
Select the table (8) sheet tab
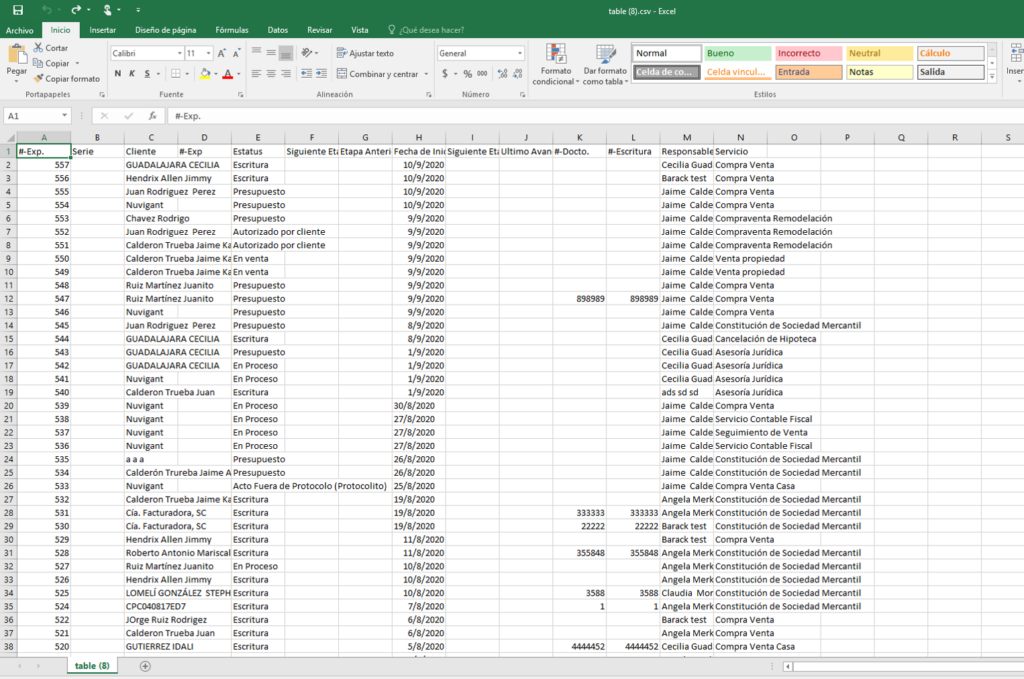point(92,666)
